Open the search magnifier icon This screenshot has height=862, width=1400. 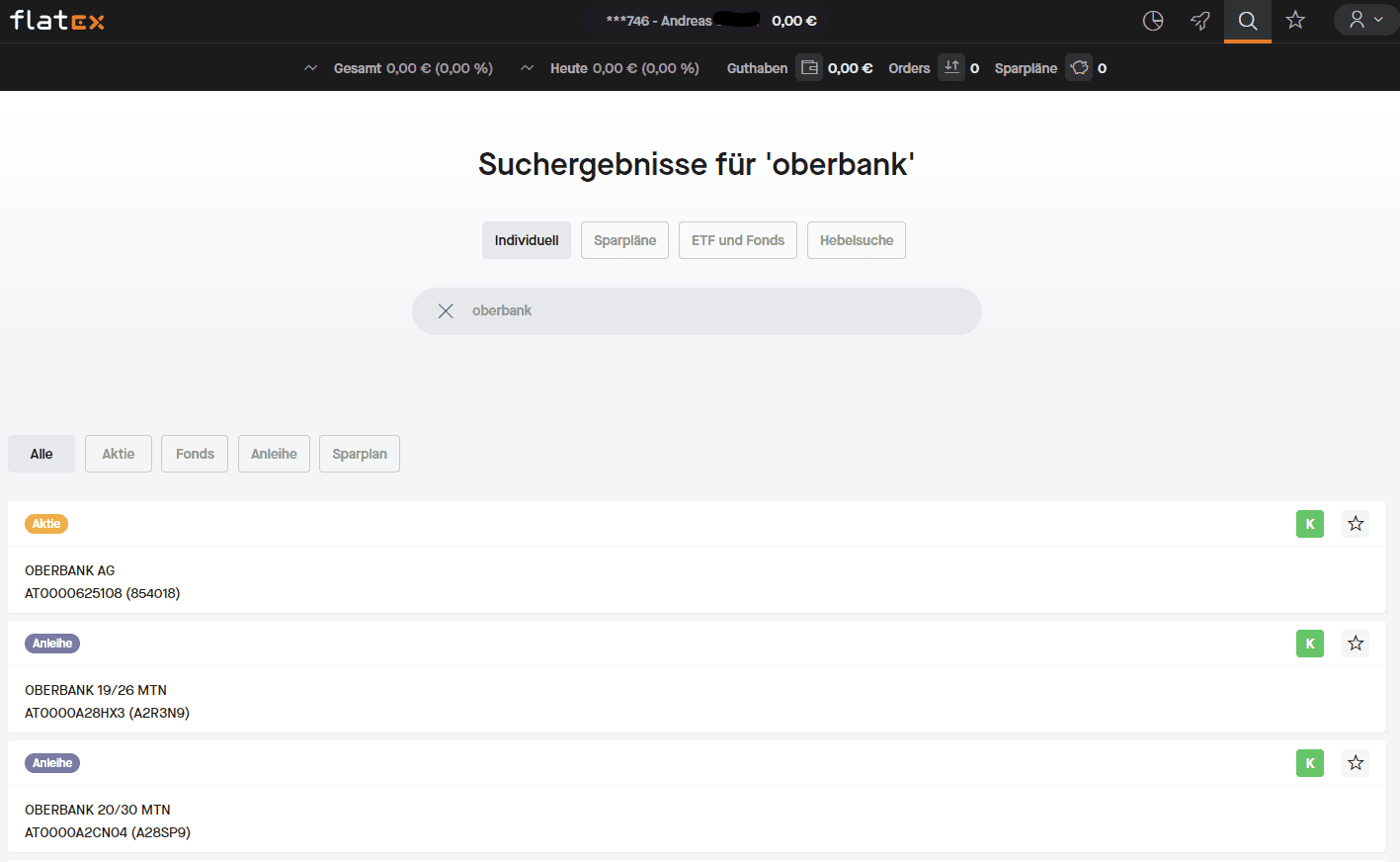point(1248,21)
